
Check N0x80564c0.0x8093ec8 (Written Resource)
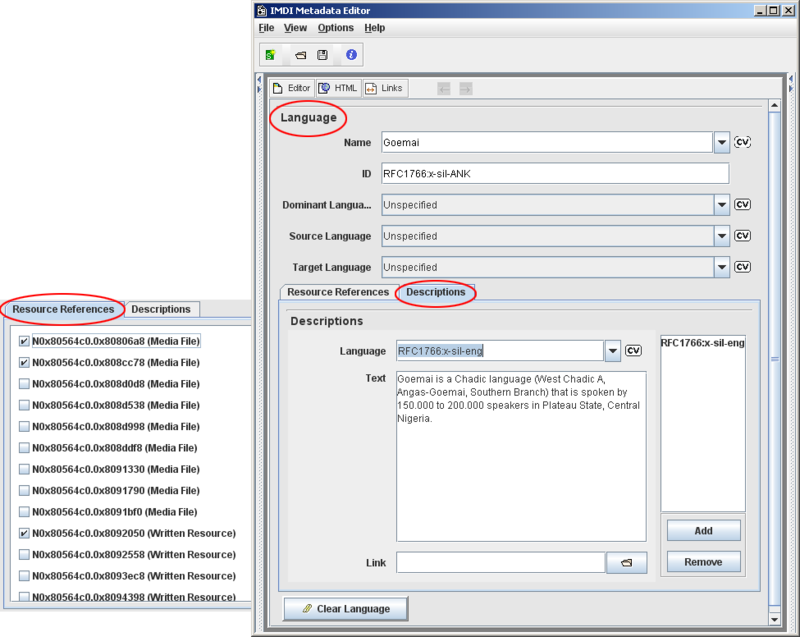click(24, 576)
